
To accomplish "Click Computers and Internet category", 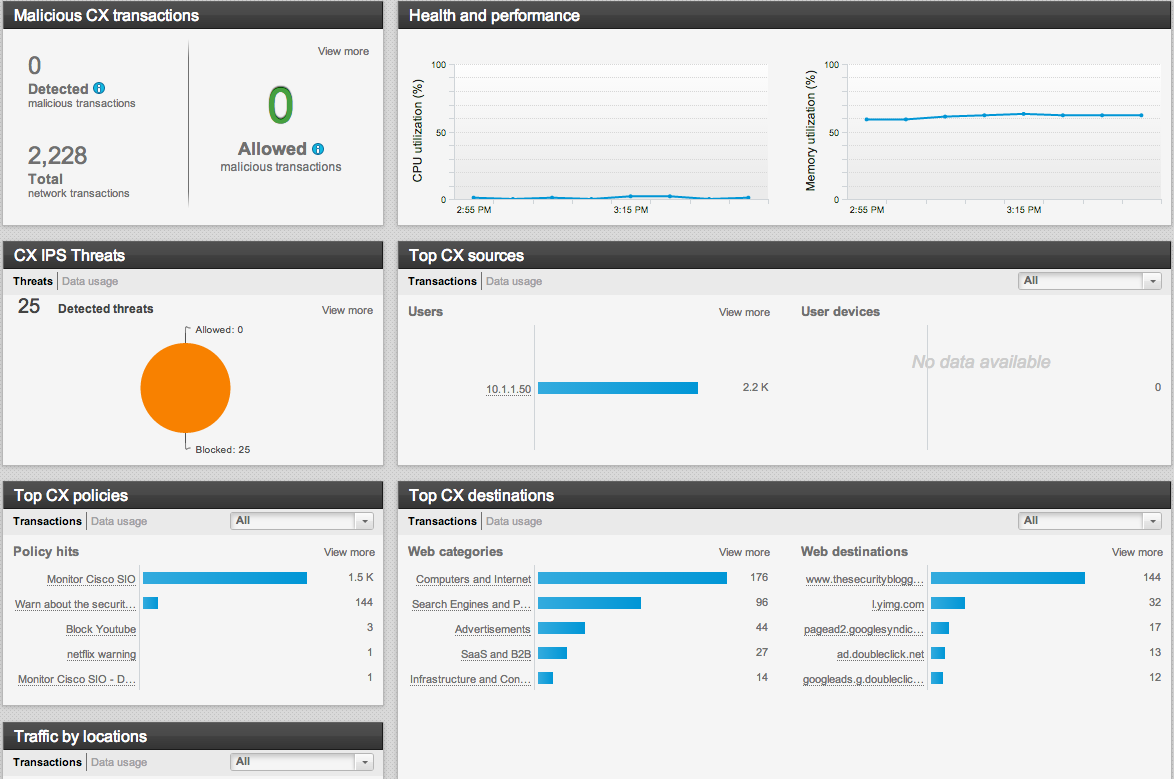I will [x=473, y=579].
